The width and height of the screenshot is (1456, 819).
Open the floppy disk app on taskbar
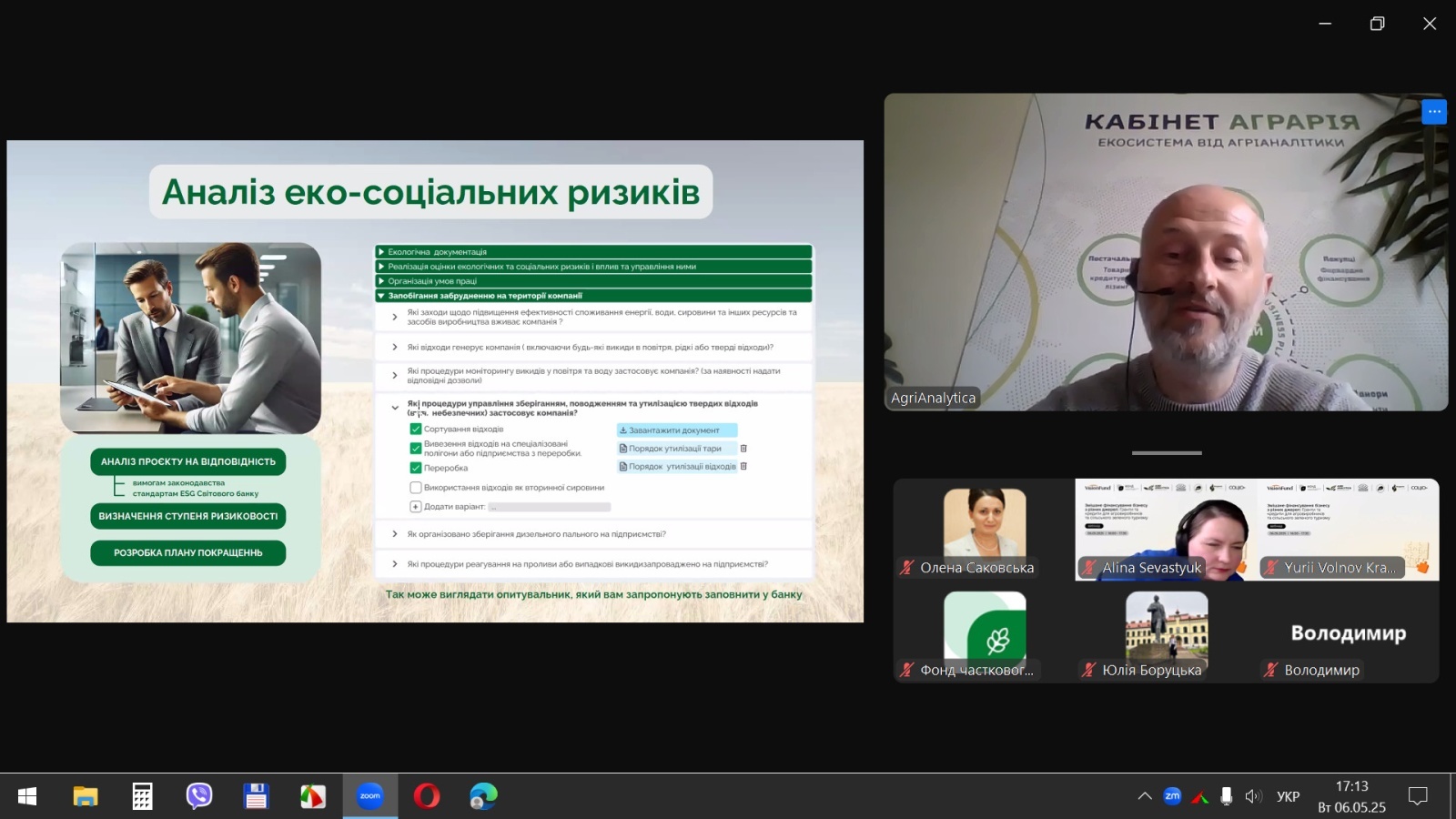[x=256, y=796]
